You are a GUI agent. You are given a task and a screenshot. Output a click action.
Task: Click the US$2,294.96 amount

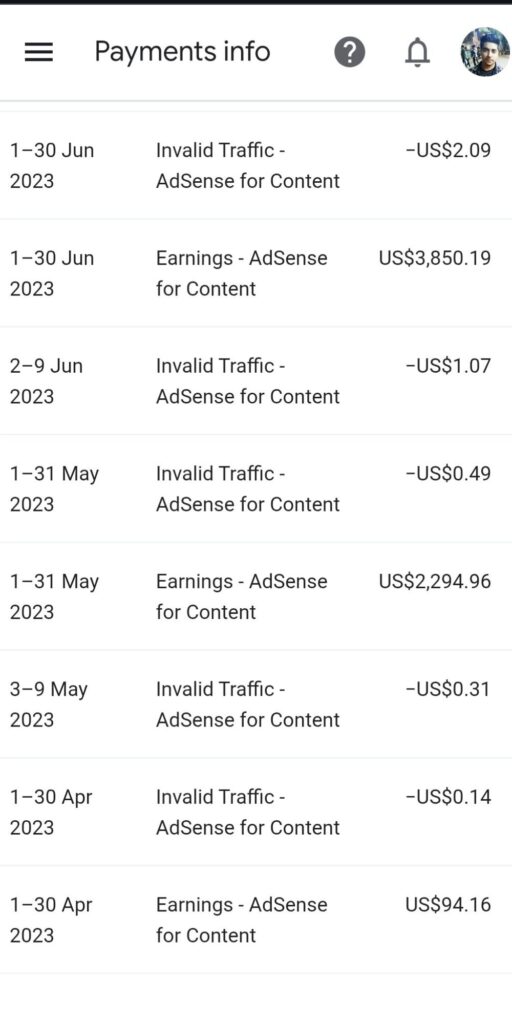coord(434,581)
